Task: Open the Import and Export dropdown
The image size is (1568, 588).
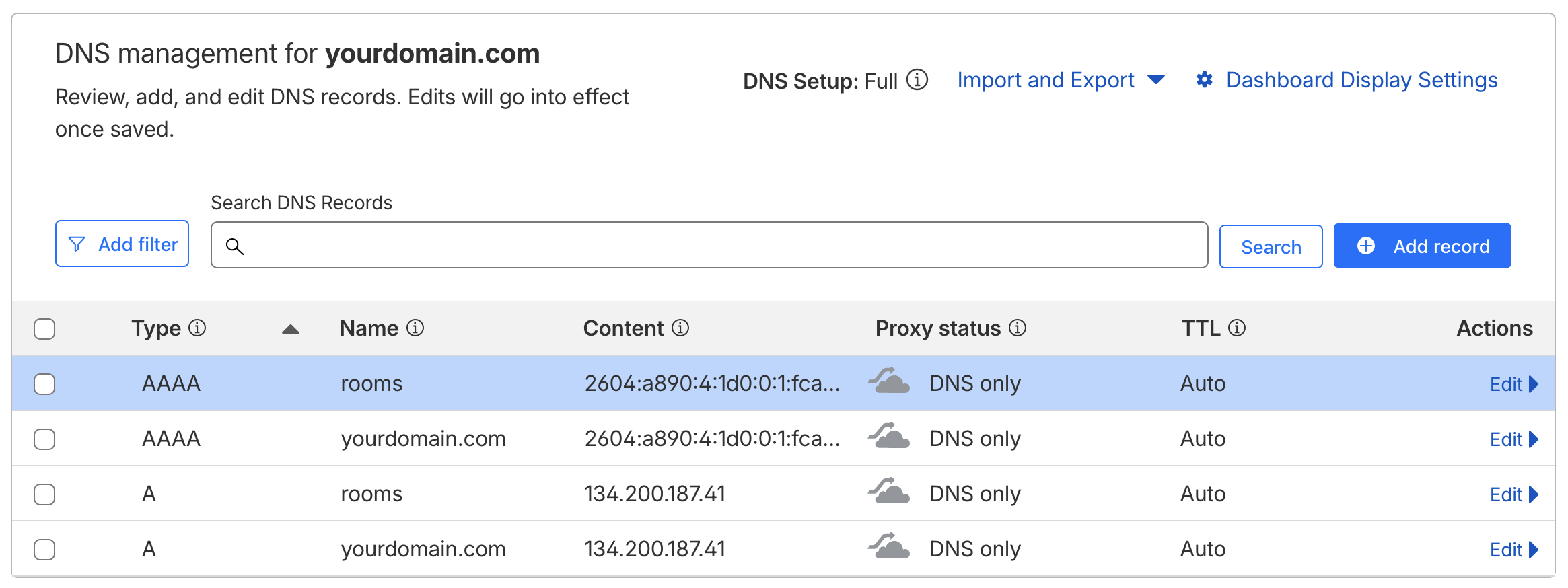Action: tap(1060, 80)
